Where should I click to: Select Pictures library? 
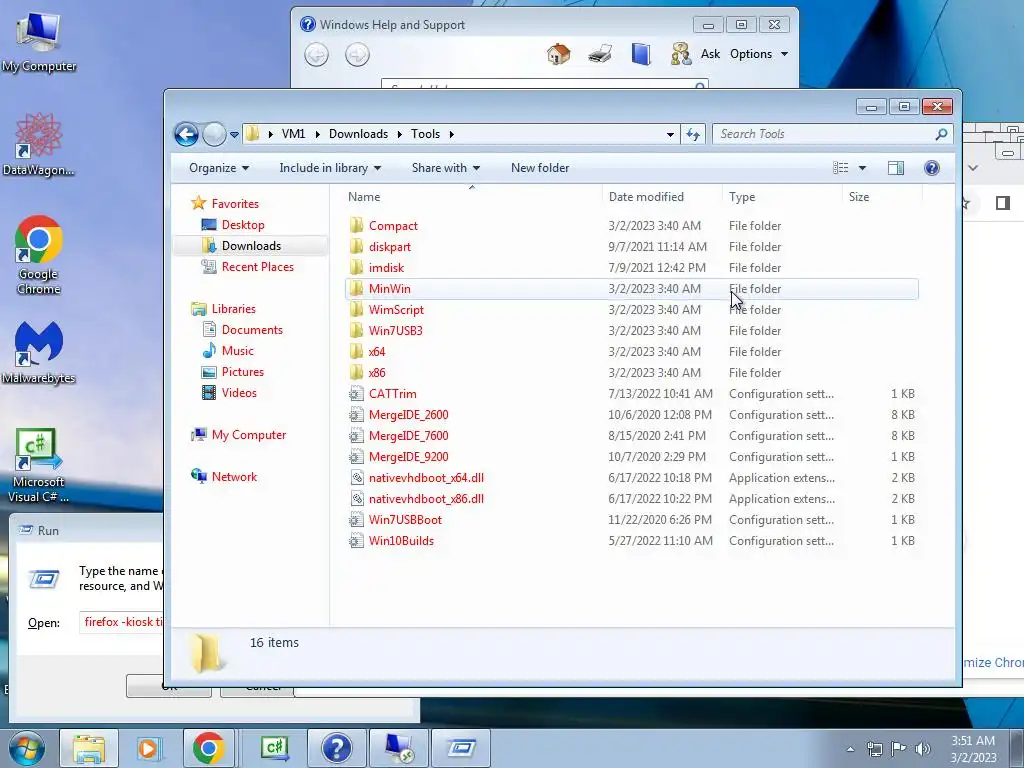click(243, 372)
